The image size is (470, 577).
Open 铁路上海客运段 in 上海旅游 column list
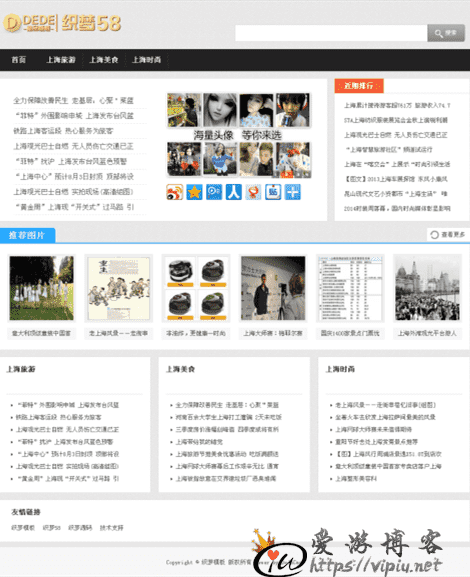point(59,417)
